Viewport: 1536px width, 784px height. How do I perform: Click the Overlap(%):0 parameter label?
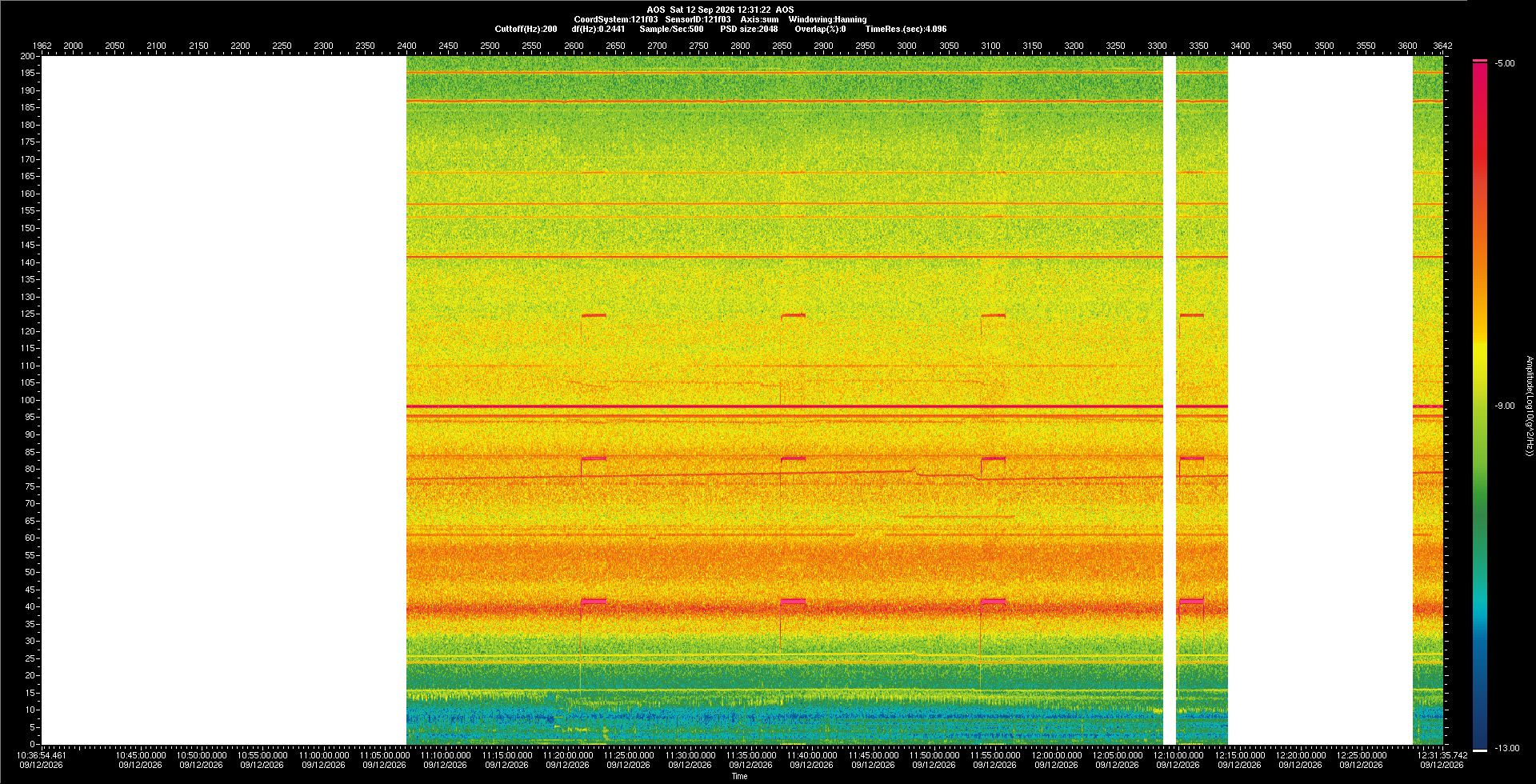click(820, 29)
